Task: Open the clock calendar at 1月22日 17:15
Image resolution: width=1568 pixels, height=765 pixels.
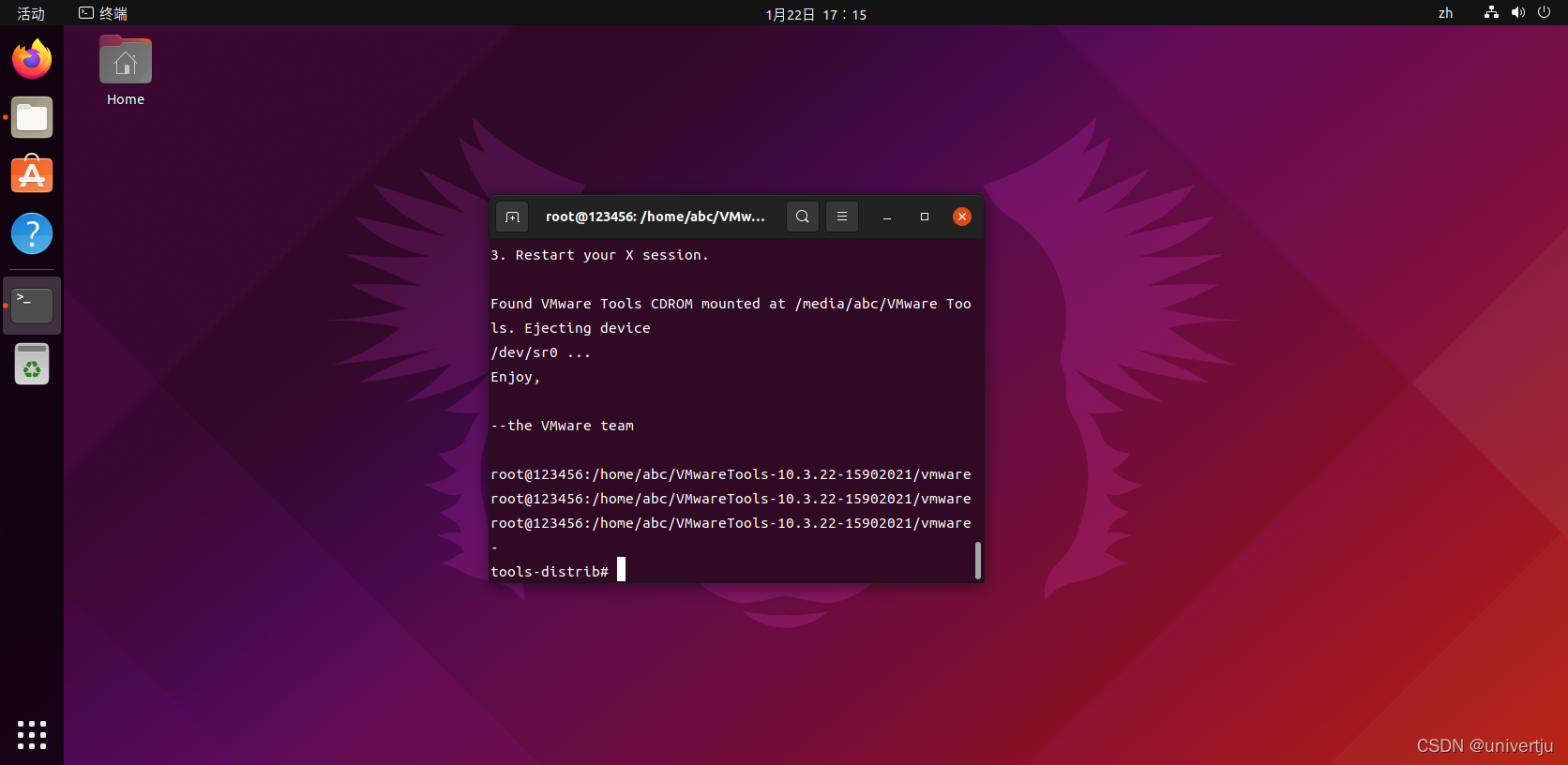Action: 816,14
